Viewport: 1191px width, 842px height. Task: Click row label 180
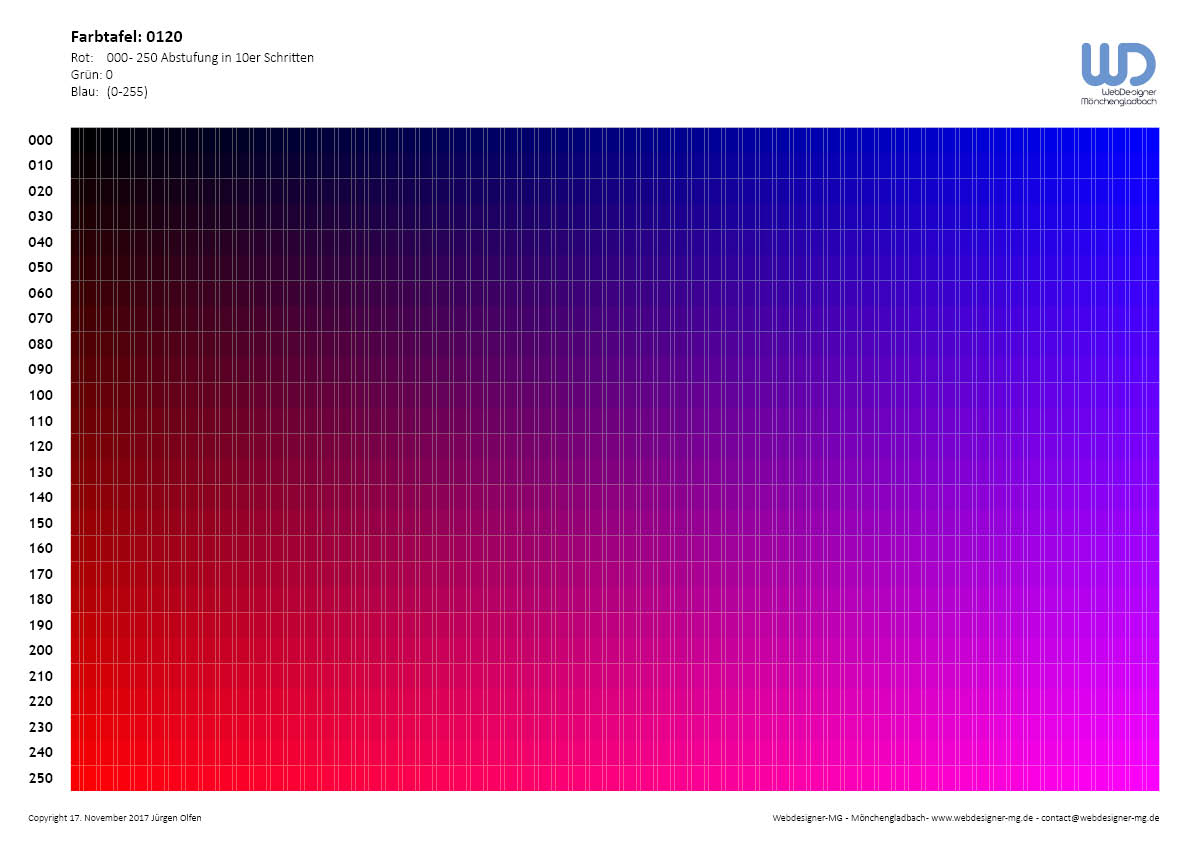pos(41,599)
